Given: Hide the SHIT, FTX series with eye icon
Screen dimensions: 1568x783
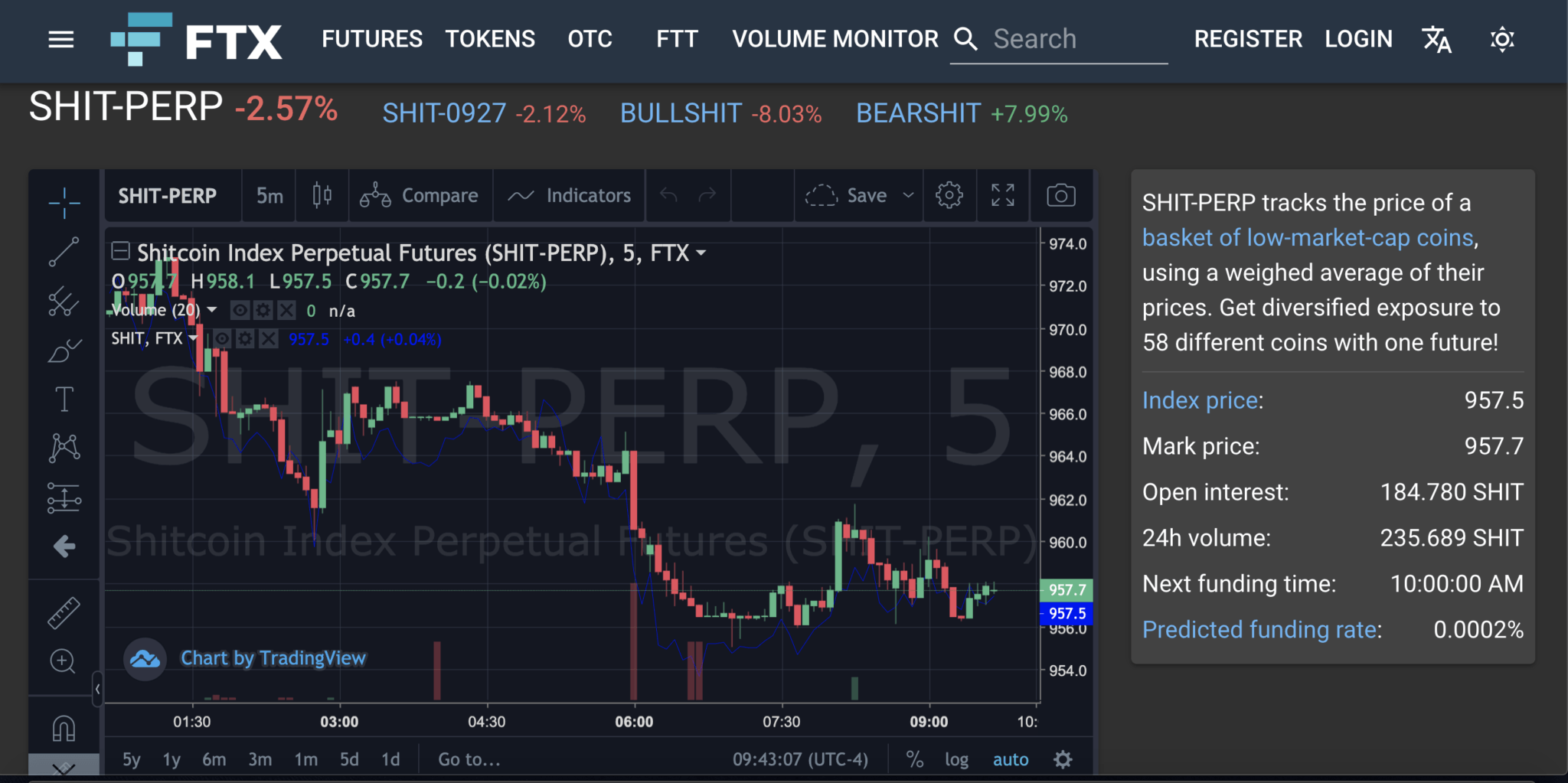Looking at the screenshot, I should (222, 338).
